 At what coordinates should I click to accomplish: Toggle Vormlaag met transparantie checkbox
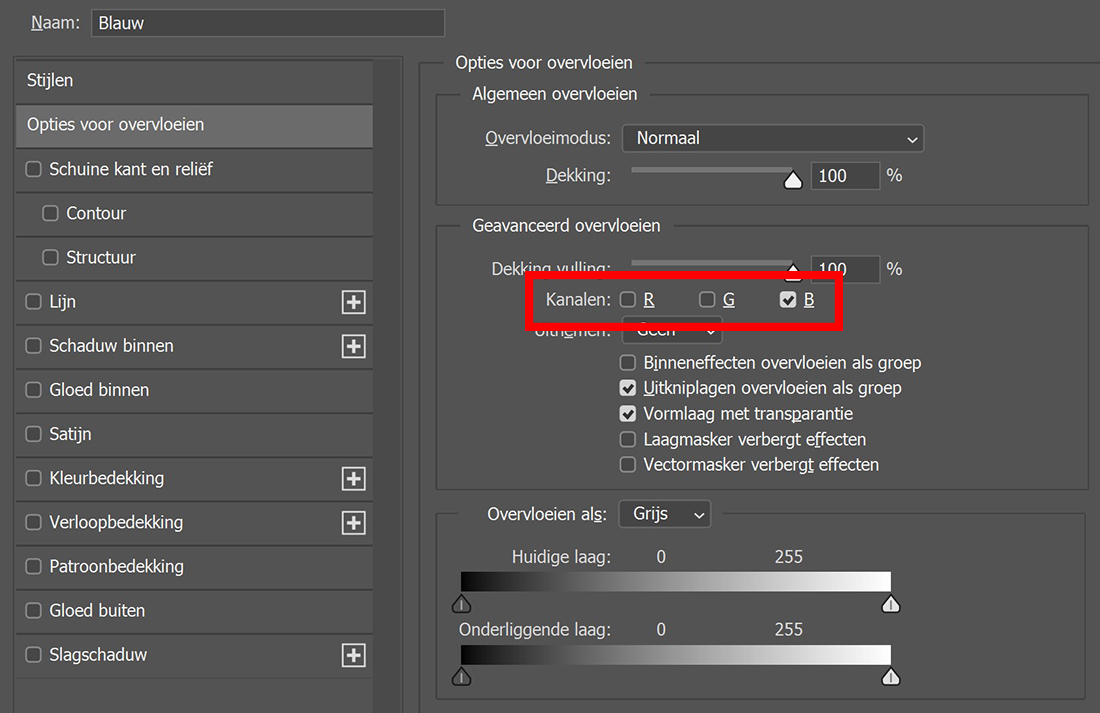(x=628, y=413)
